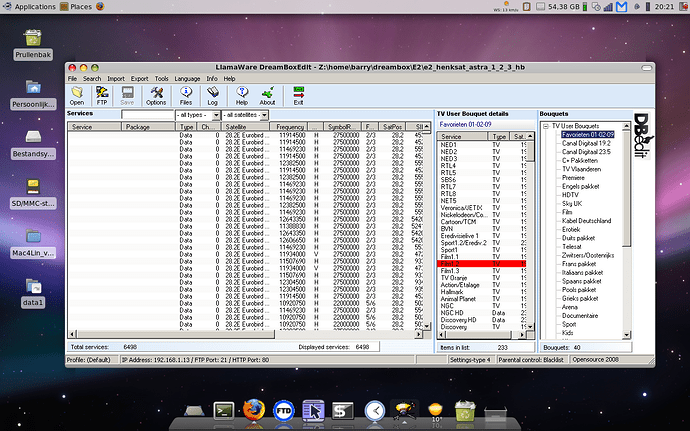This screenshot has height=431, width=690.
Task: Select the Kabel Deutschland bouquet
Action: [586, 221]
